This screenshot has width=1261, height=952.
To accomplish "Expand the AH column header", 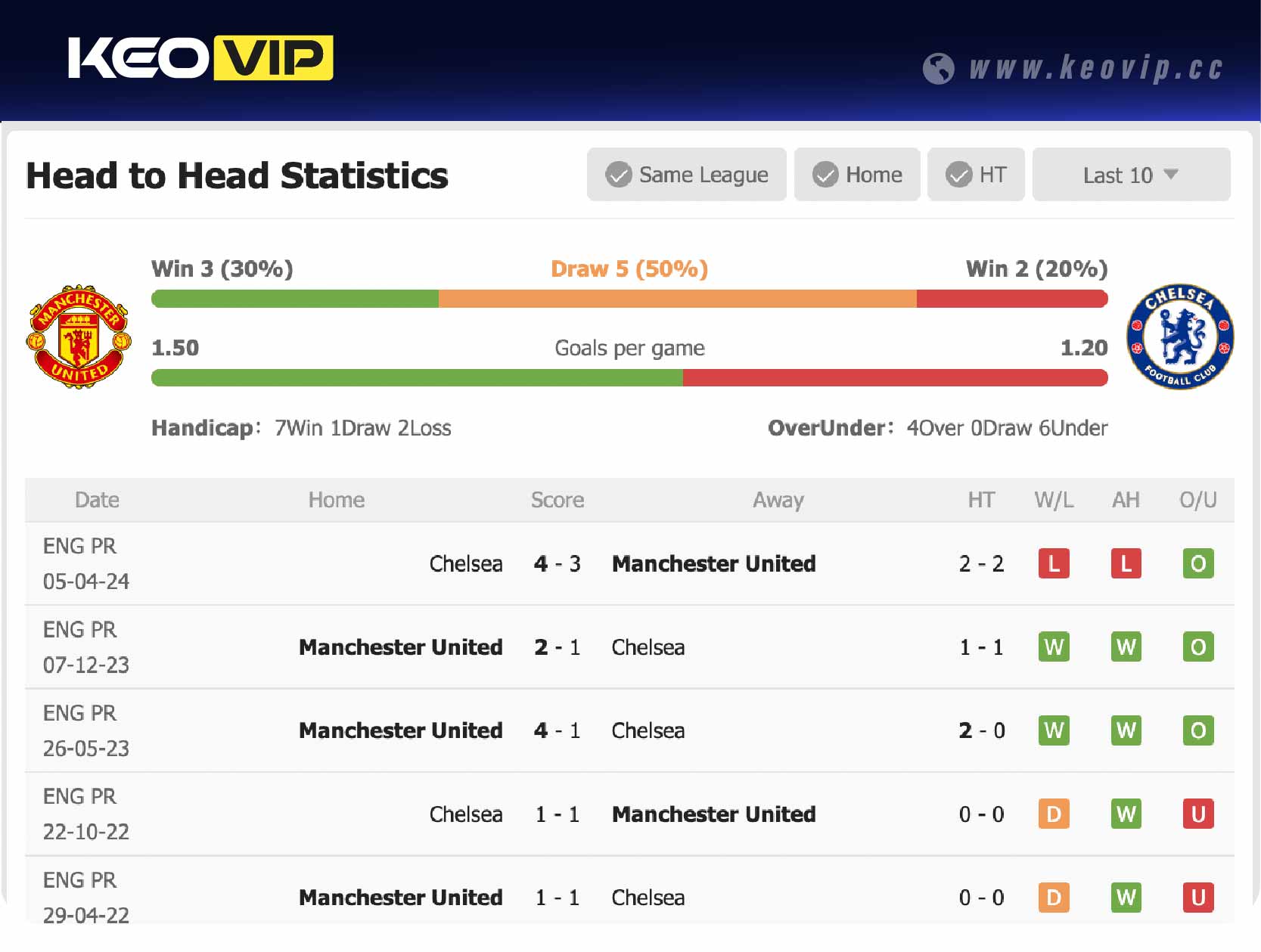I will point(1126,500).
